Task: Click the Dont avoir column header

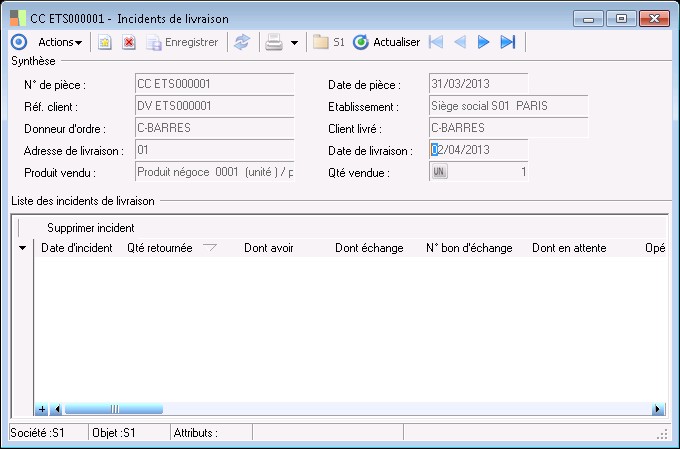Action: pos(268,248)
